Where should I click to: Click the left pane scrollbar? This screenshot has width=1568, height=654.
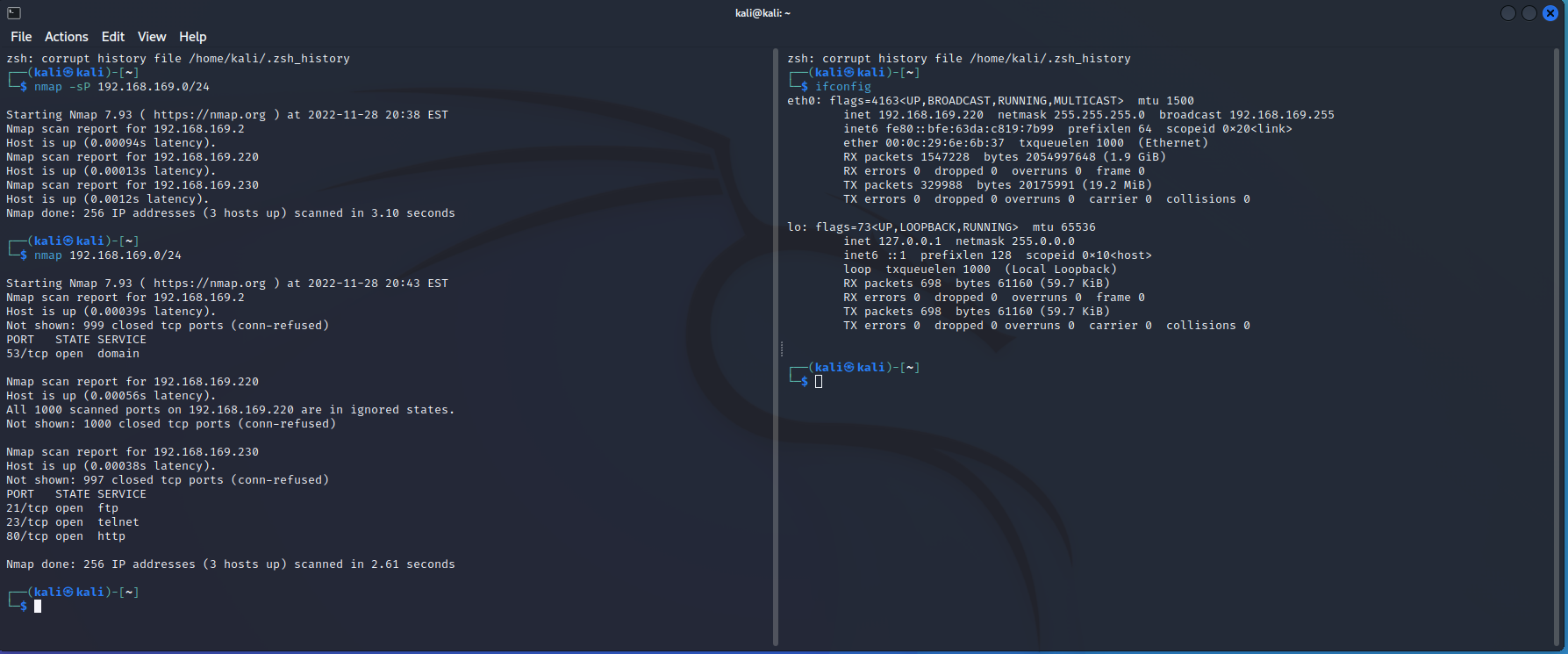775,348
